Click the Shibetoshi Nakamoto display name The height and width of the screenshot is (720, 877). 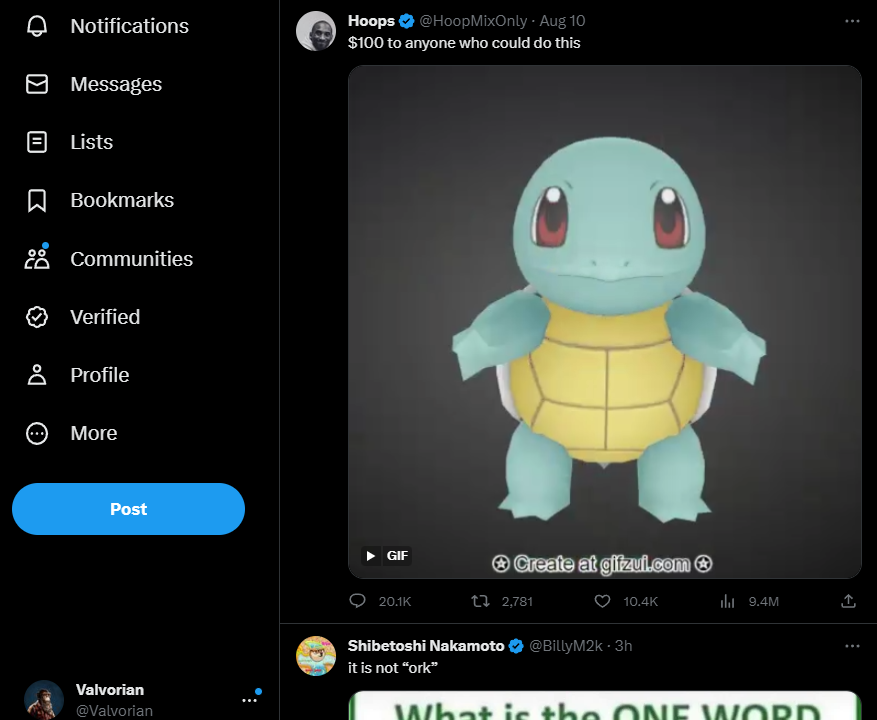click(x=426, y=646)
